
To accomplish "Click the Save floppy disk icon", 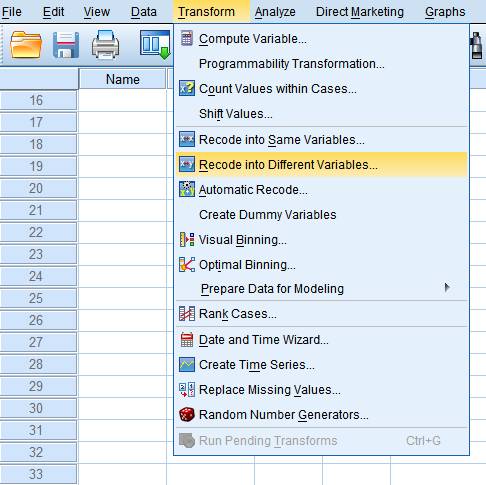I will click(66, 45).
